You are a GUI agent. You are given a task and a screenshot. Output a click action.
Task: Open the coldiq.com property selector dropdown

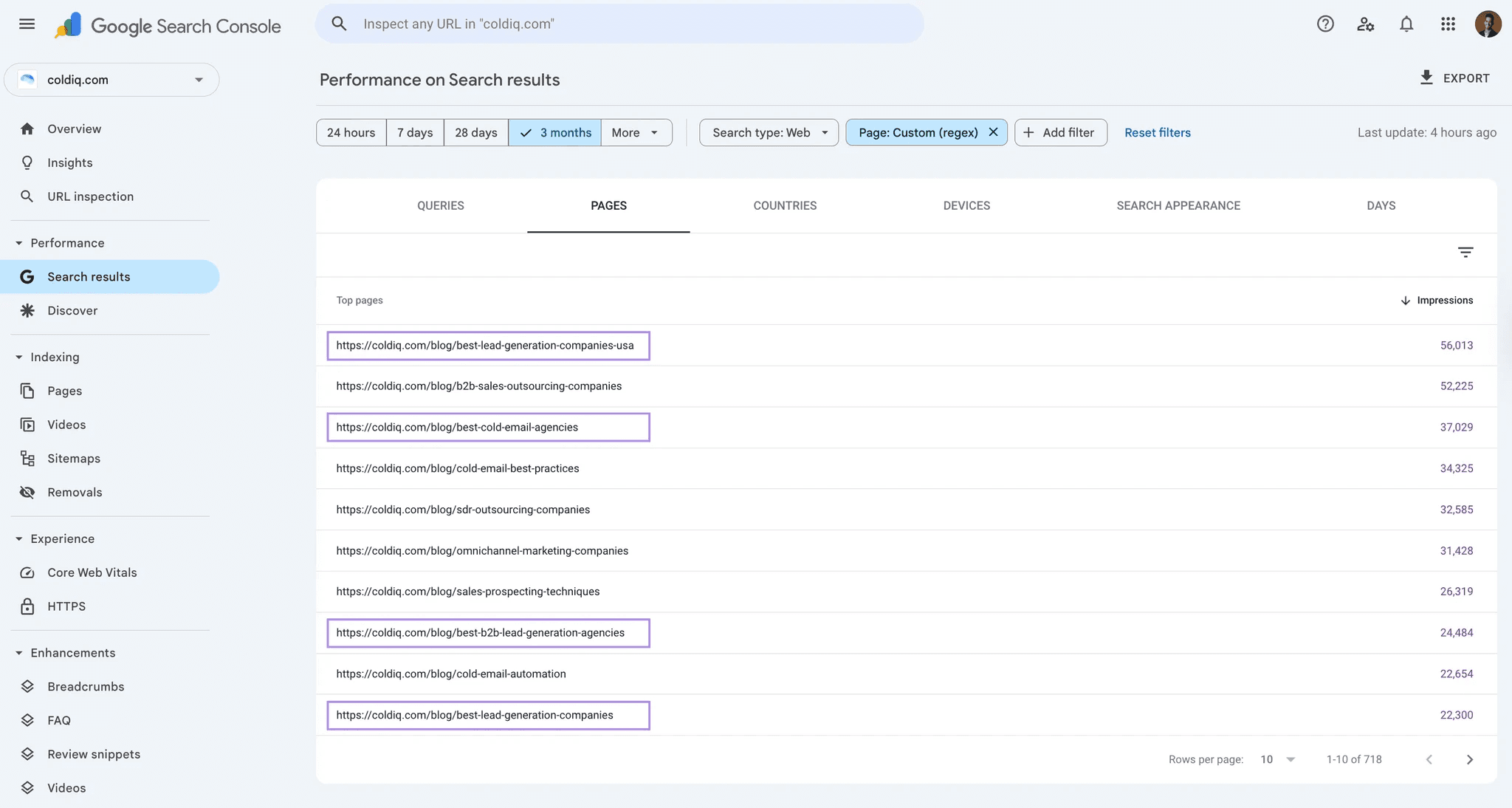tap(111, 80)
